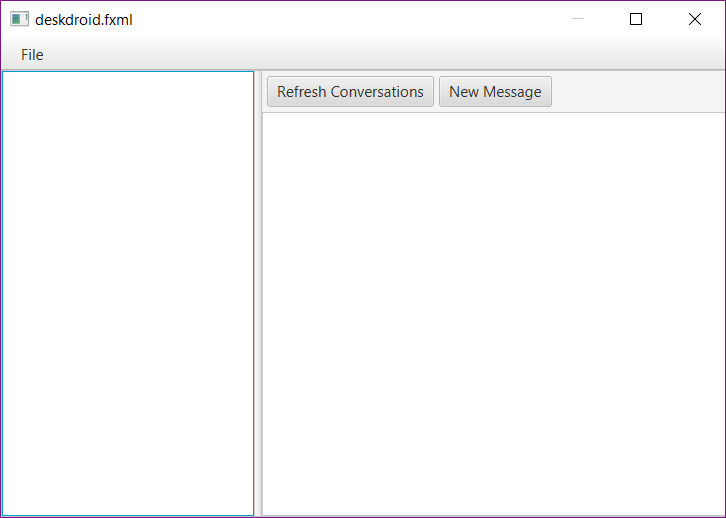726x518 pixels.
Task: Minimize the deskdroid.fxml window
Action: (577, 19)
